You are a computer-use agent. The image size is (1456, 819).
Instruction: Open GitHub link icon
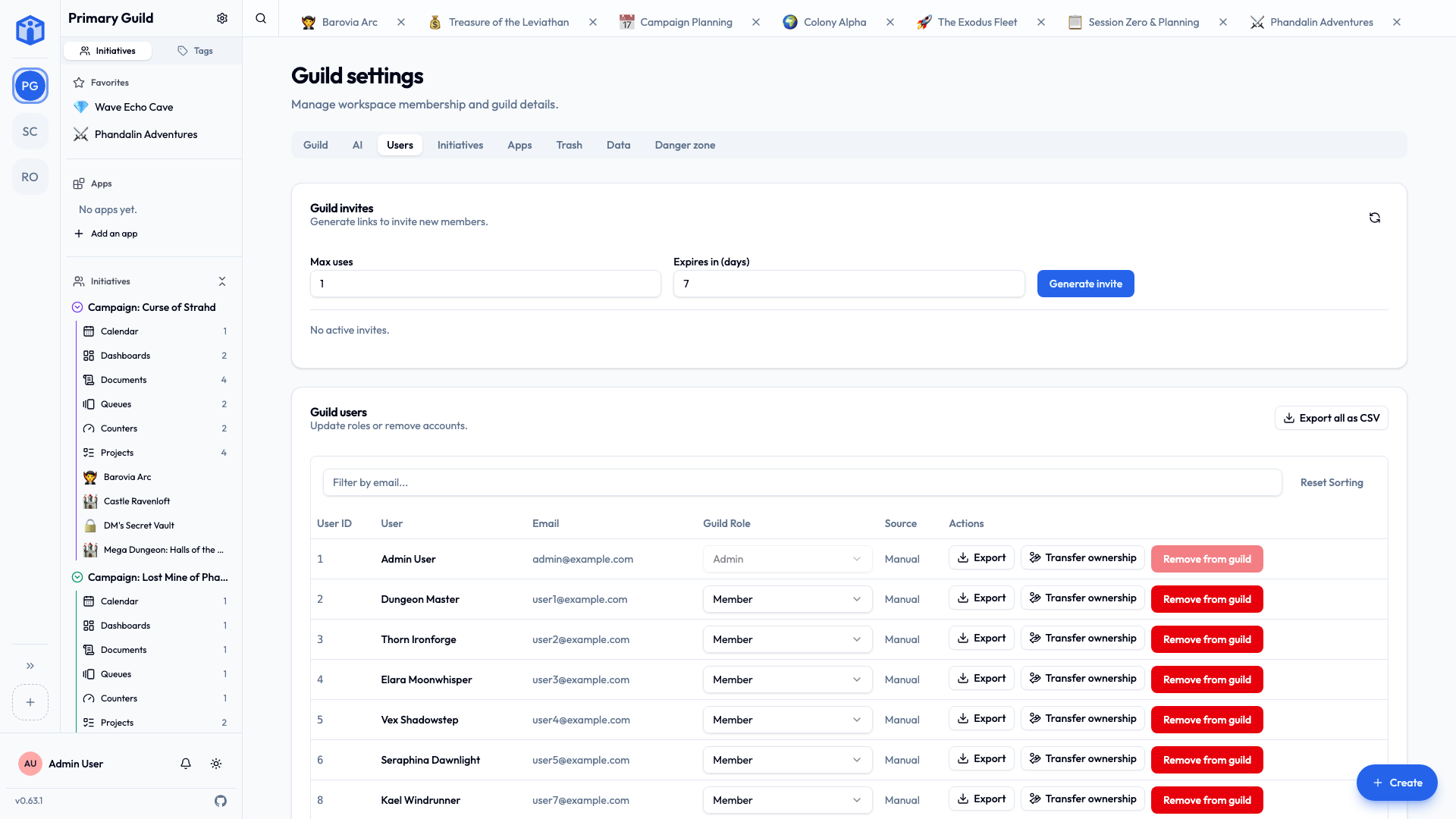click(x=221, y=801)
